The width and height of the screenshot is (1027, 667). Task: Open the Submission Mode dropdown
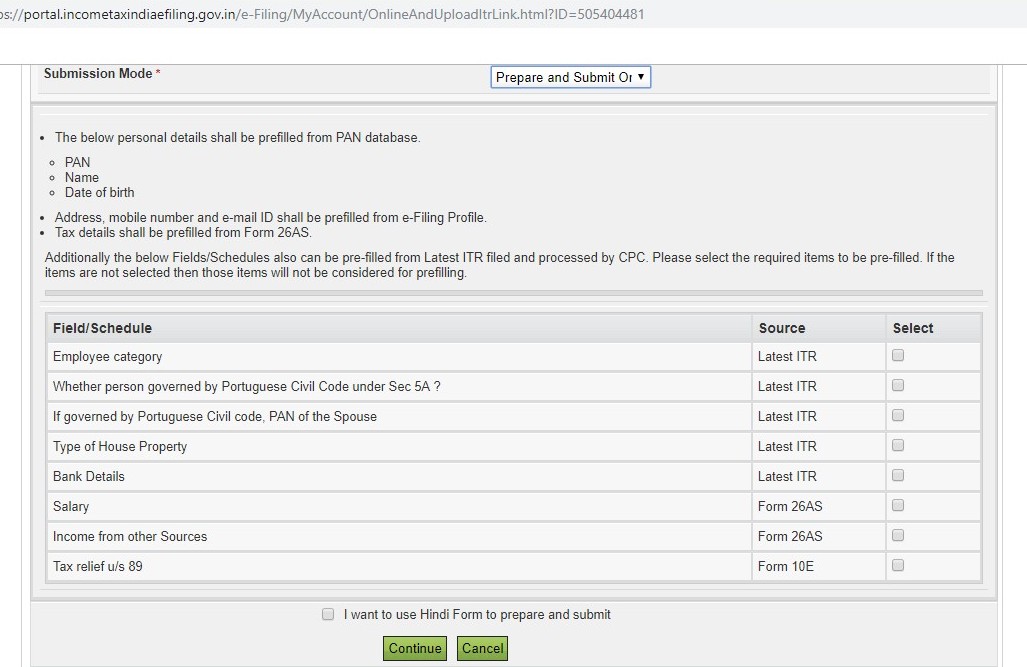pos(570,77)
